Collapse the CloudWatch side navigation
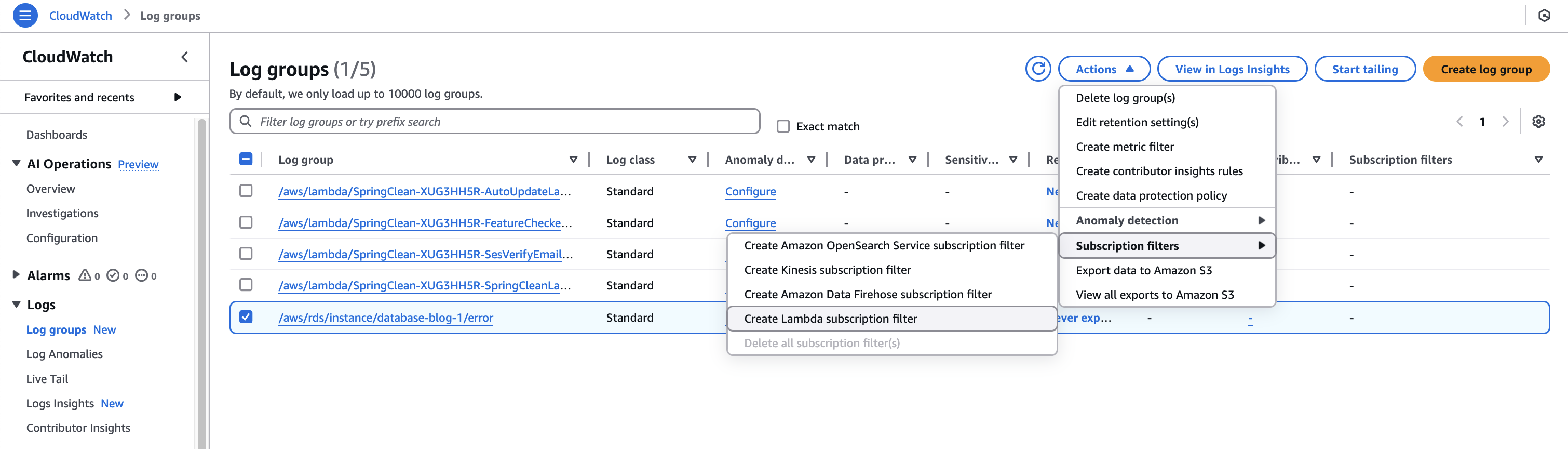Screen dimensions: 1568x449 184,57
